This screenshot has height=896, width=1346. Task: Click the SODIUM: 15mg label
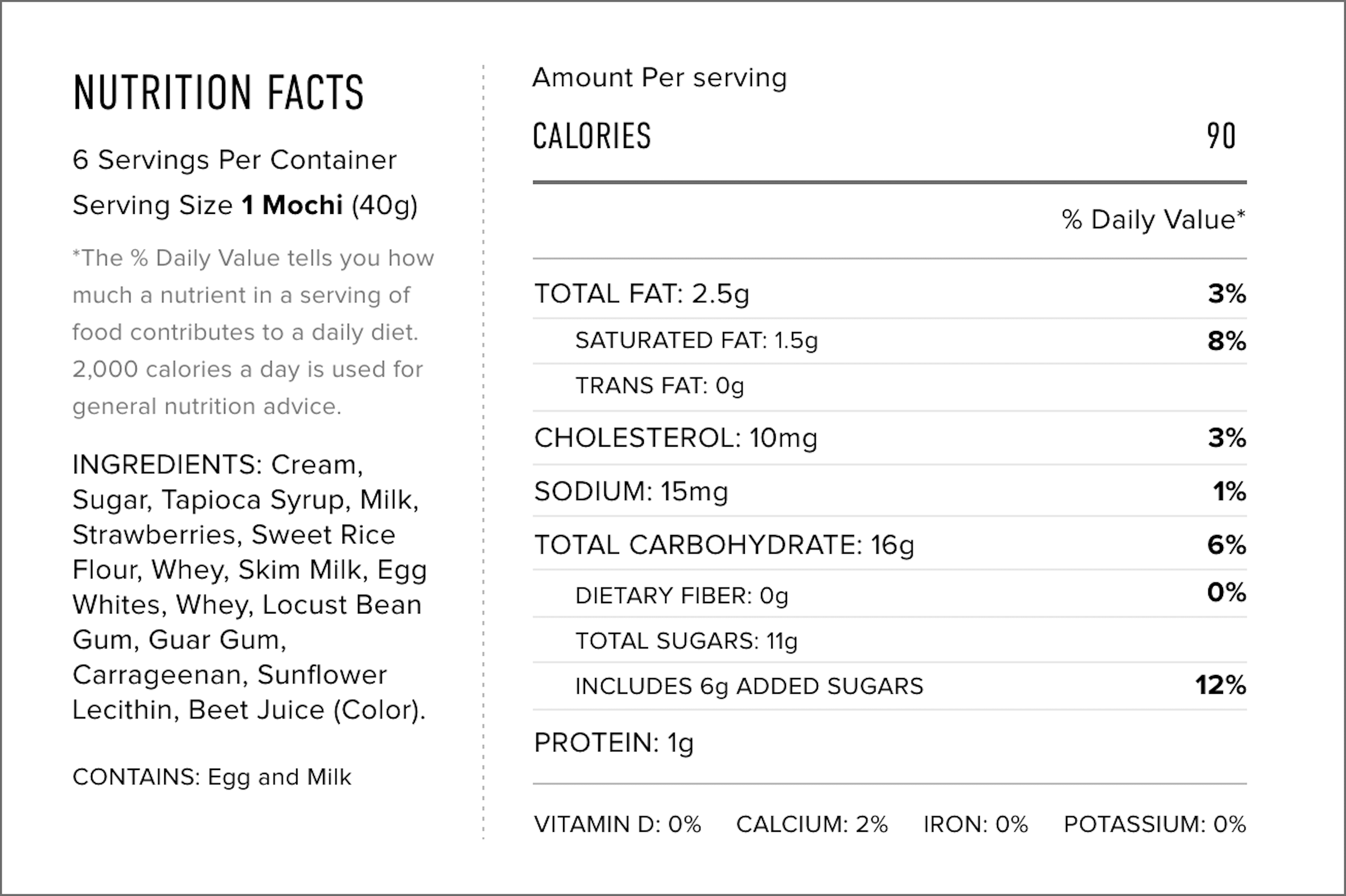click(x=631, y=491)
